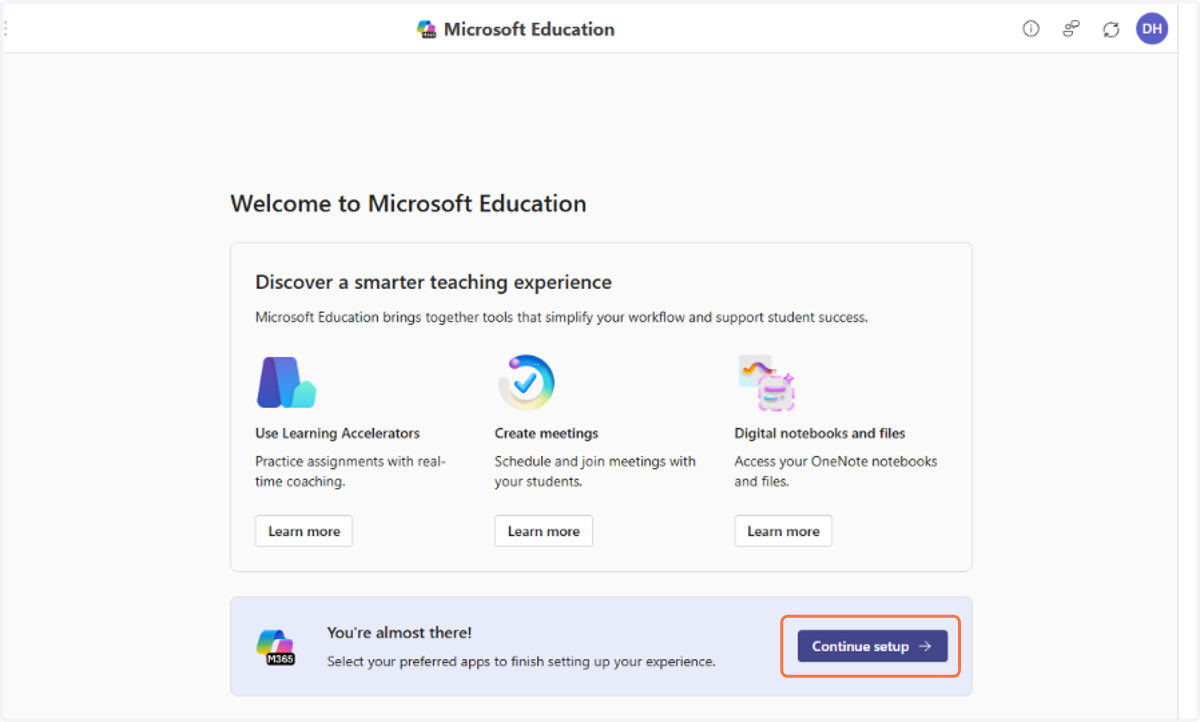Click the drag handle dots at top-left
The height and width of the screenshot is (722, 1200).
(6, 29)
